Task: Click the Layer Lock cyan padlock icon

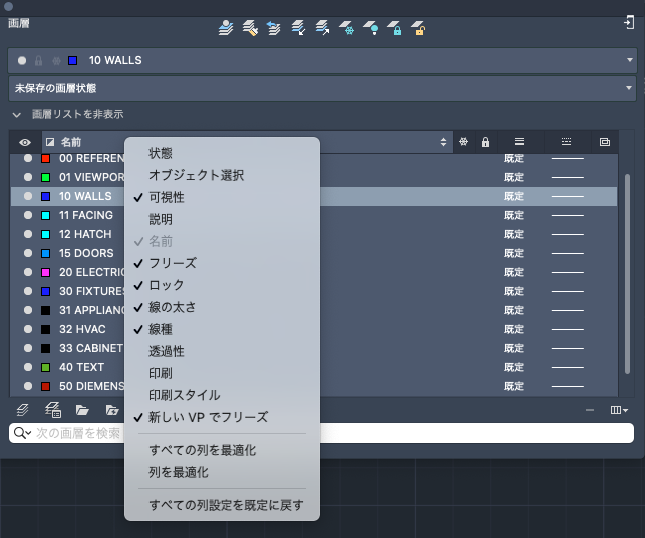Action: [394, 28]
